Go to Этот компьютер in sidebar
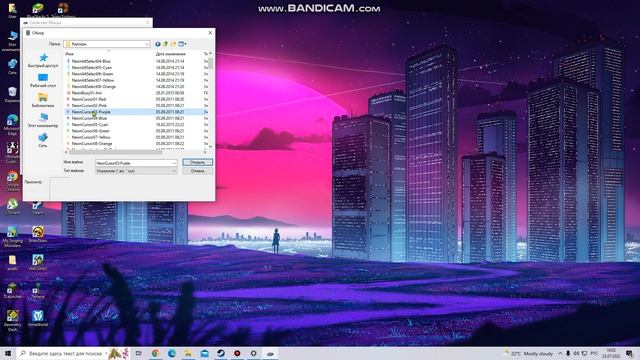This screenshot has height=360, width=640. tap(43, 120)
